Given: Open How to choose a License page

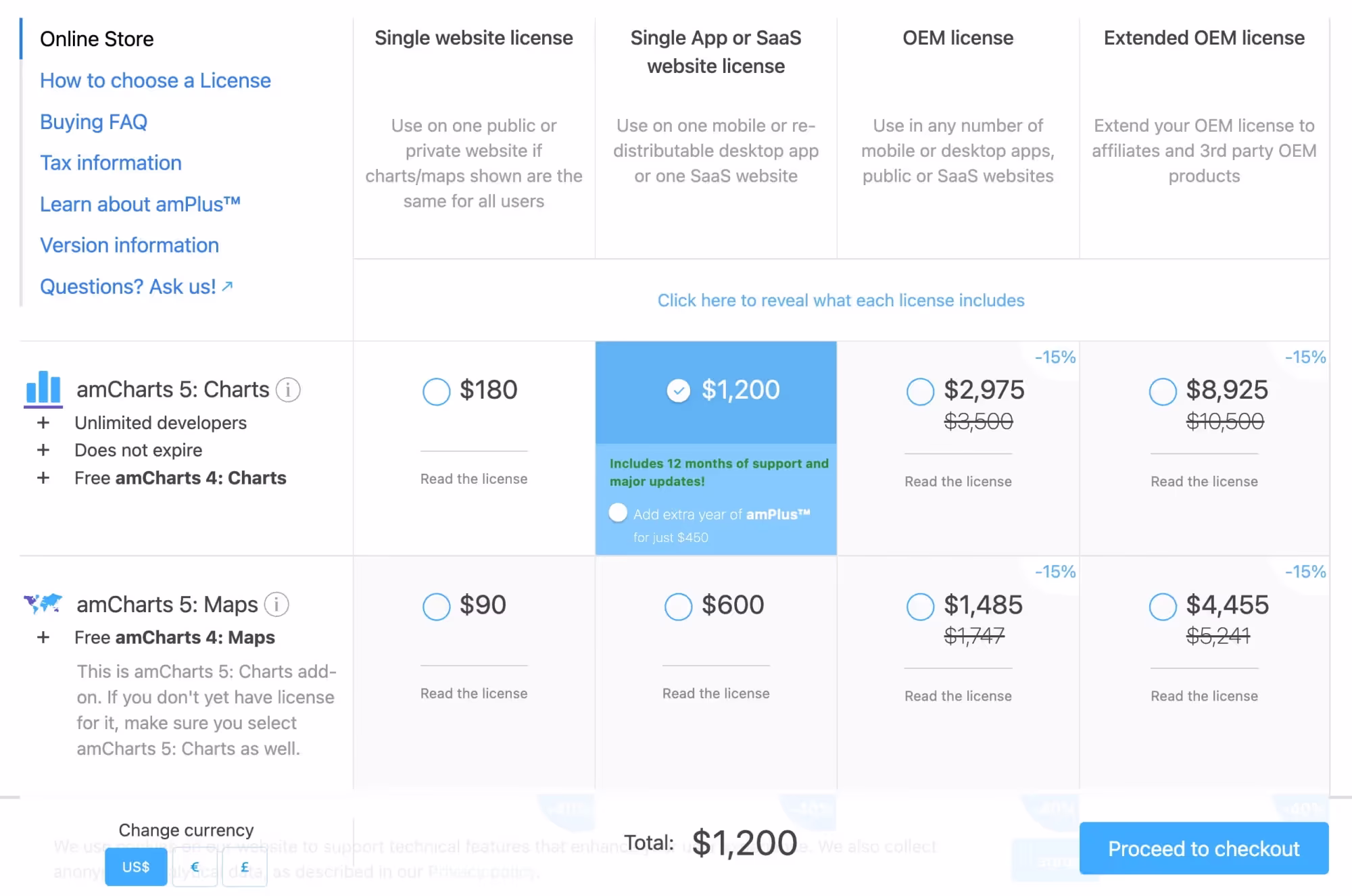Looking at the screenshot, I should click(155, 80).
